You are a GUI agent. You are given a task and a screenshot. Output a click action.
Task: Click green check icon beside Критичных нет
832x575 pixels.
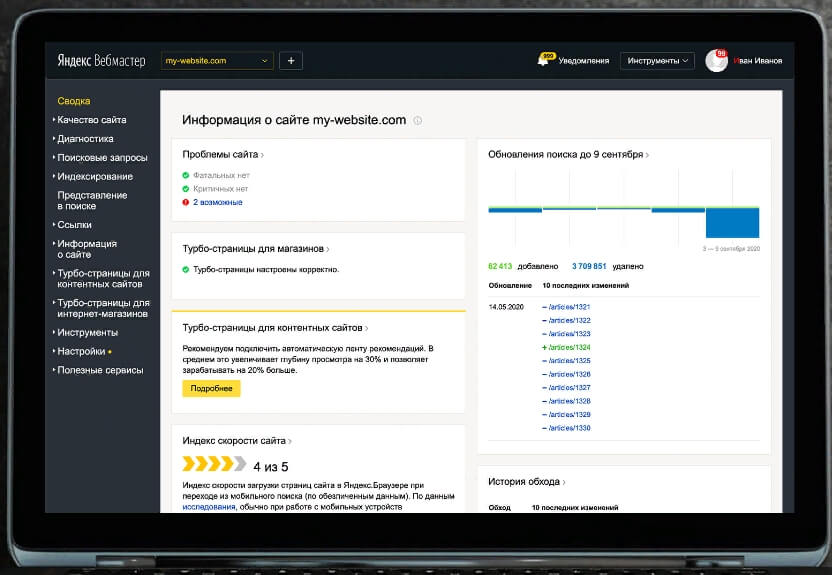[x=186, y=189]
